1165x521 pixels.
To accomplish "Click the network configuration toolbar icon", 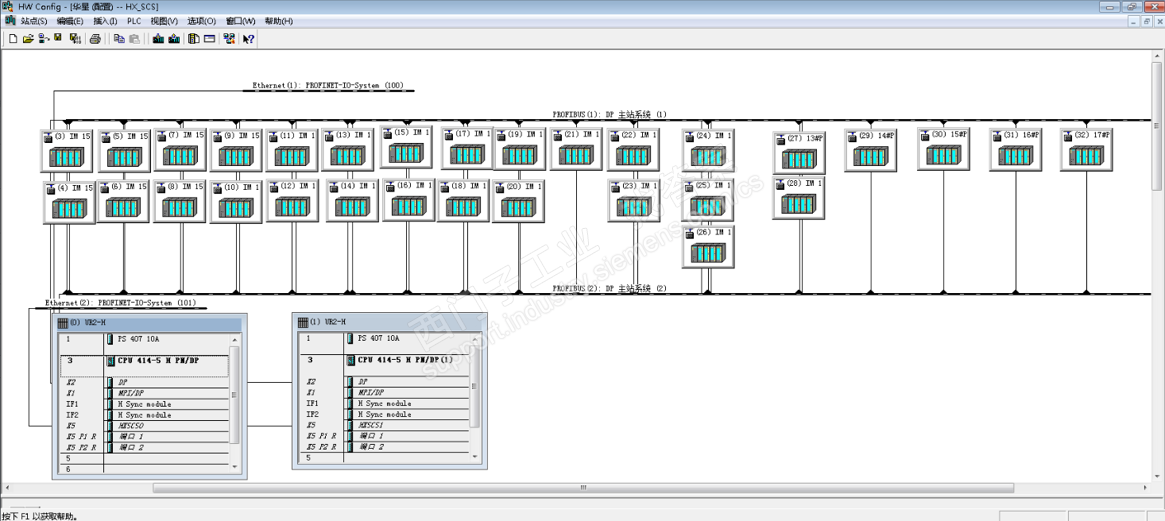I will (x=230, y=39).
